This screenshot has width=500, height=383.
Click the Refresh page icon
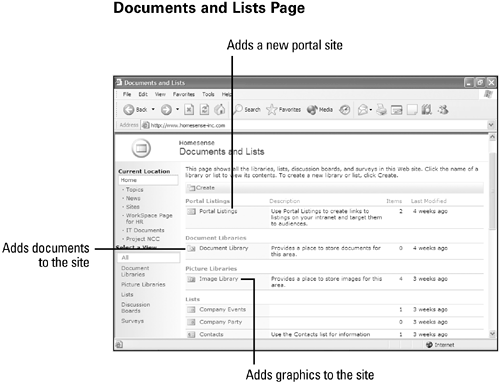tap(204, 109)
